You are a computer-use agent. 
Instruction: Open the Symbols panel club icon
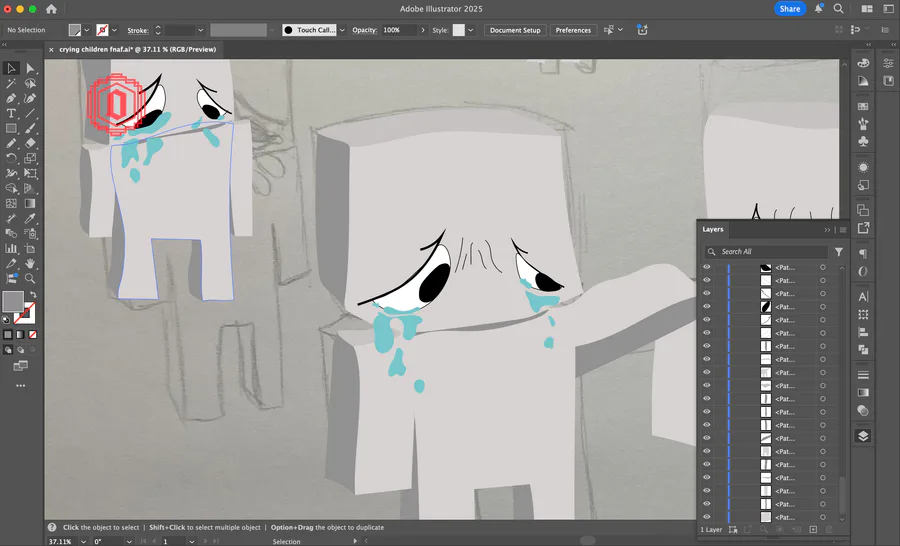tap(863, 141)
